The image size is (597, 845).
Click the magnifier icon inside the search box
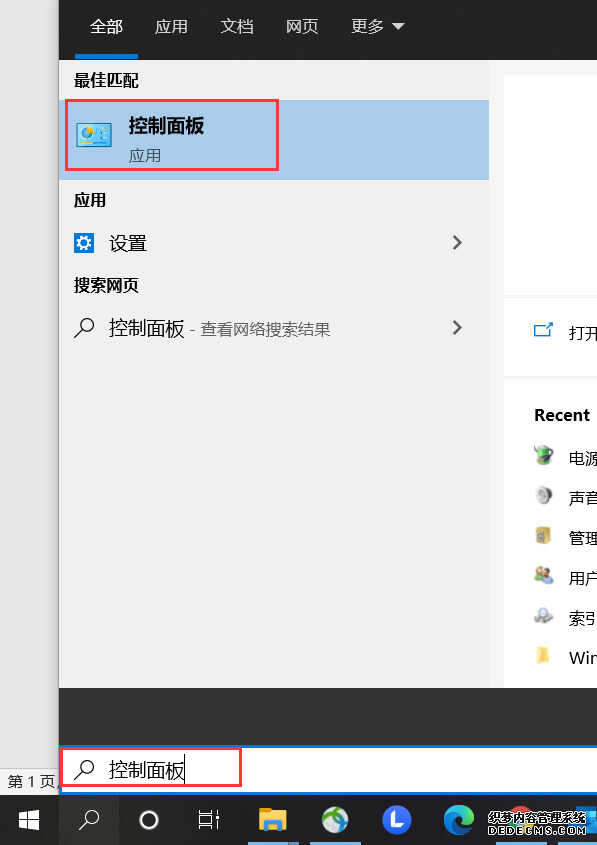pos(84,770)
